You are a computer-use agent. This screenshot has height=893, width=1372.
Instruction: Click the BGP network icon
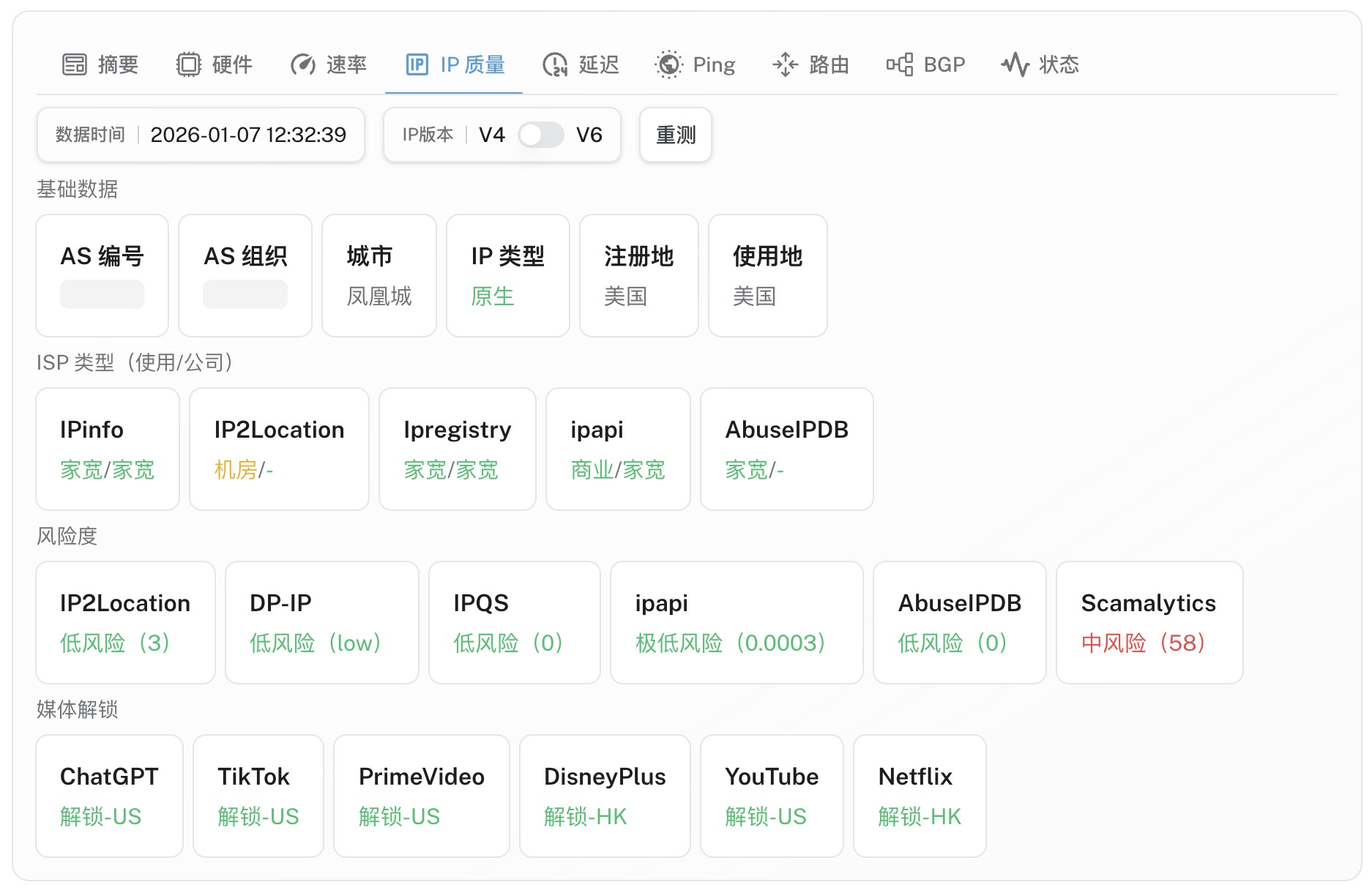coord(900,65)
